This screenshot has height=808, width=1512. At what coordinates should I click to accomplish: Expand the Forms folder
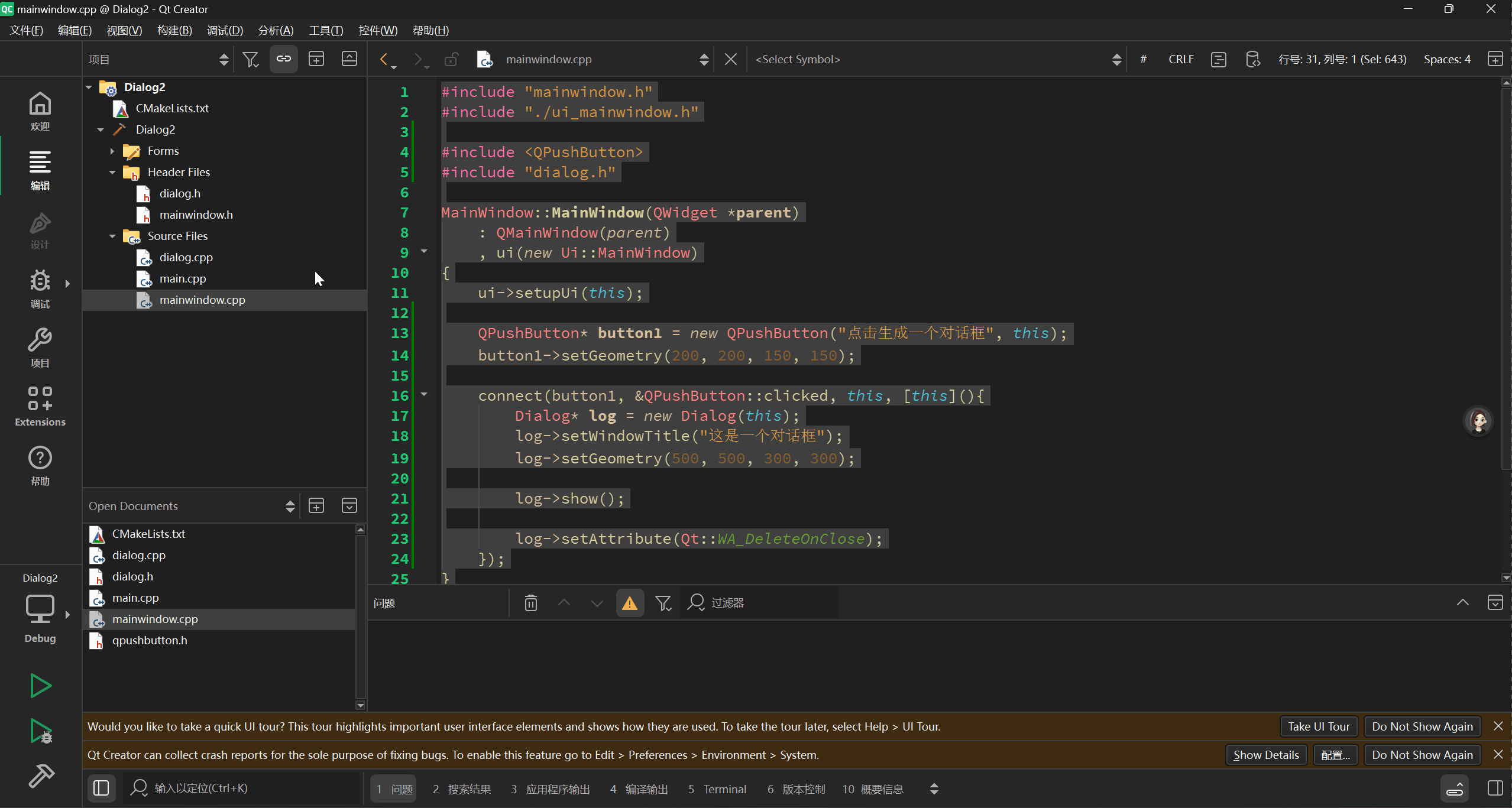click(112, 151)
